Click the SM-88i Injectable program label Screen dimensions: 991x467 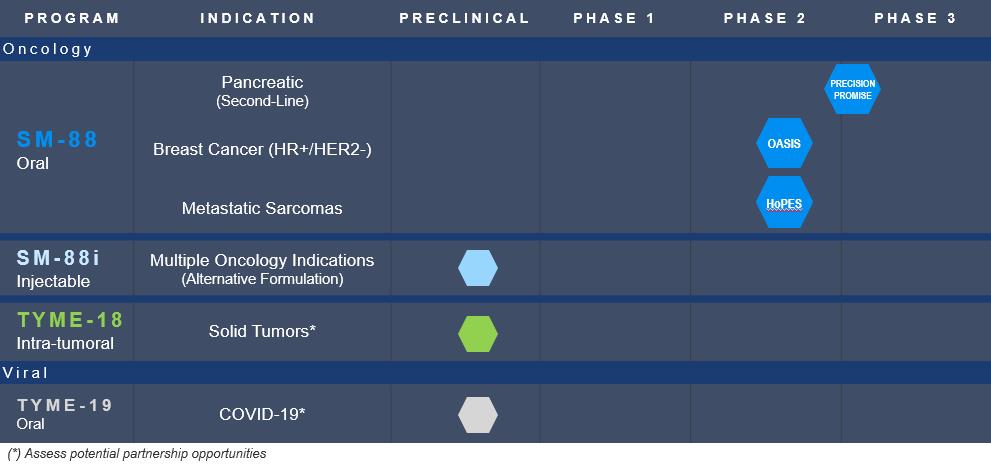(x=58, y=268)
